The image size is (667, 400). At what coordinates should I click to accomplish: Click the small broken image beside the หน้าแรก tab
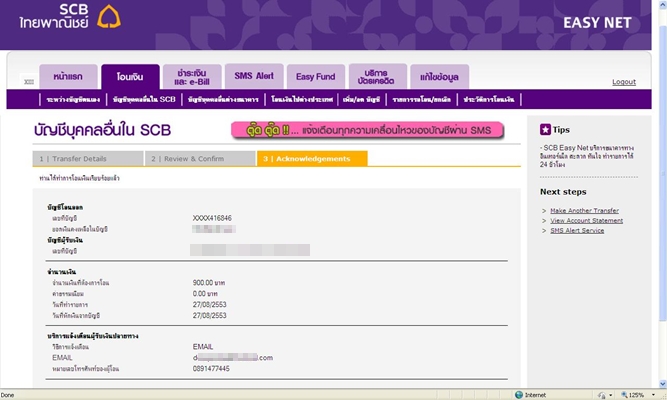pyautogui.click(x=29, y=81)
